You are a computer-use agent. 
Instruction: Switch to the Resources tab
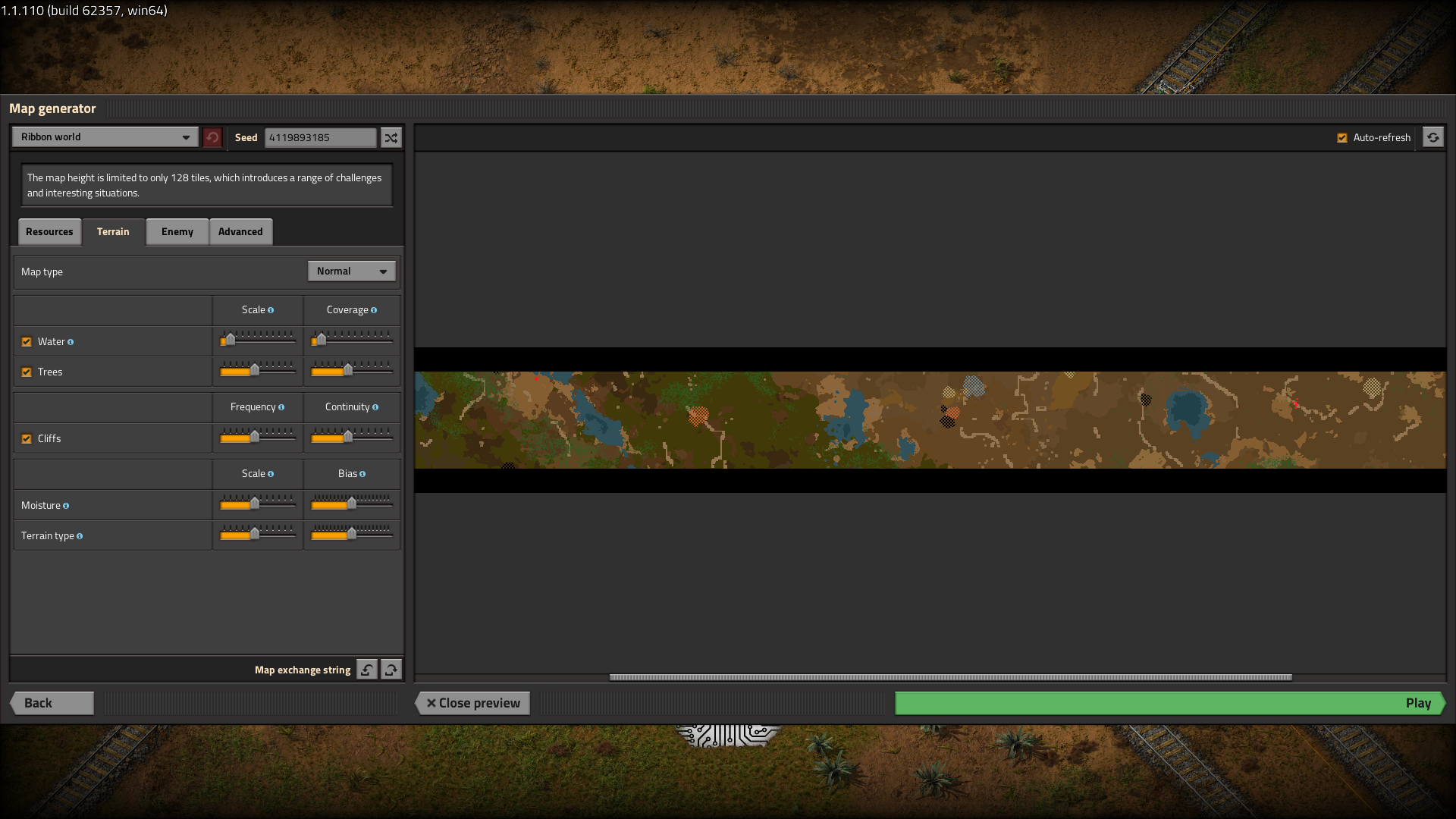49,232
